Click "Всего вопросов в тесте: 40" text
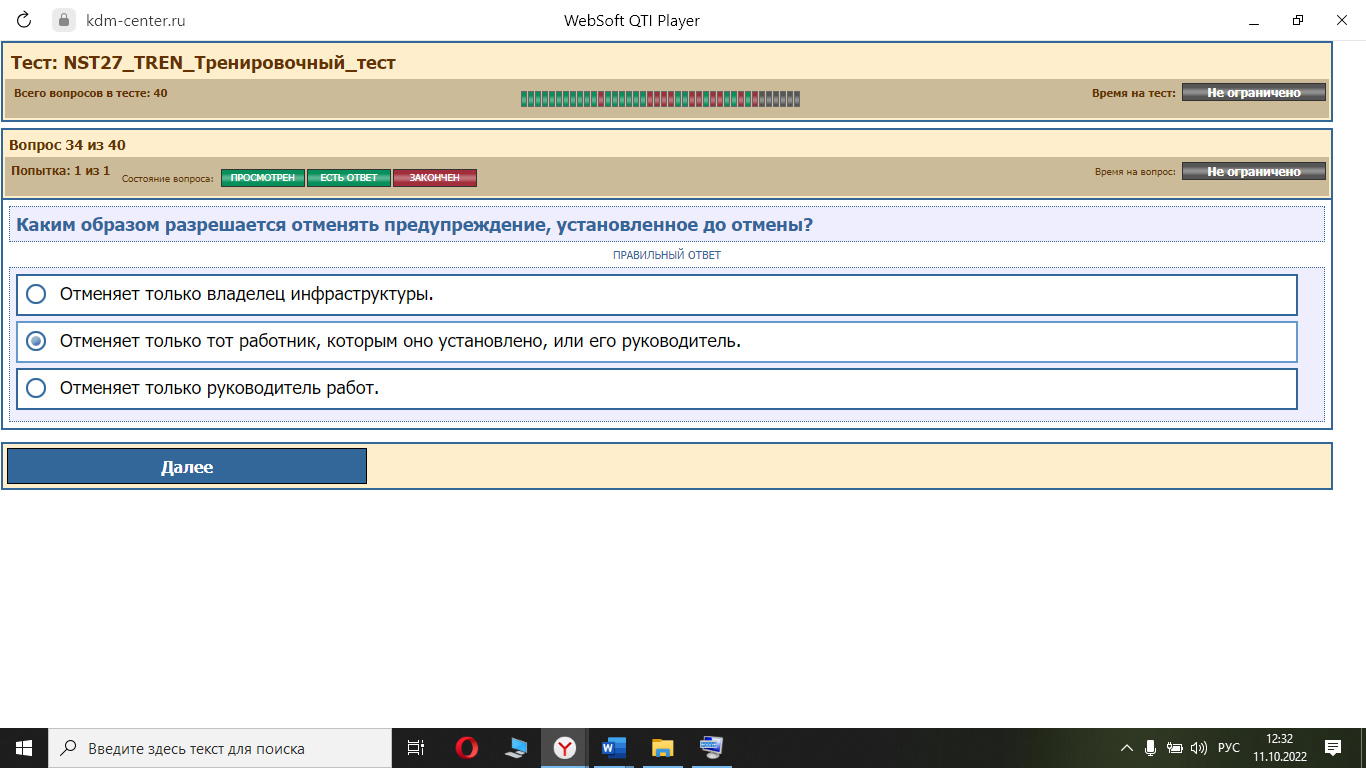 pyautogui.click(x=91, y=93)
